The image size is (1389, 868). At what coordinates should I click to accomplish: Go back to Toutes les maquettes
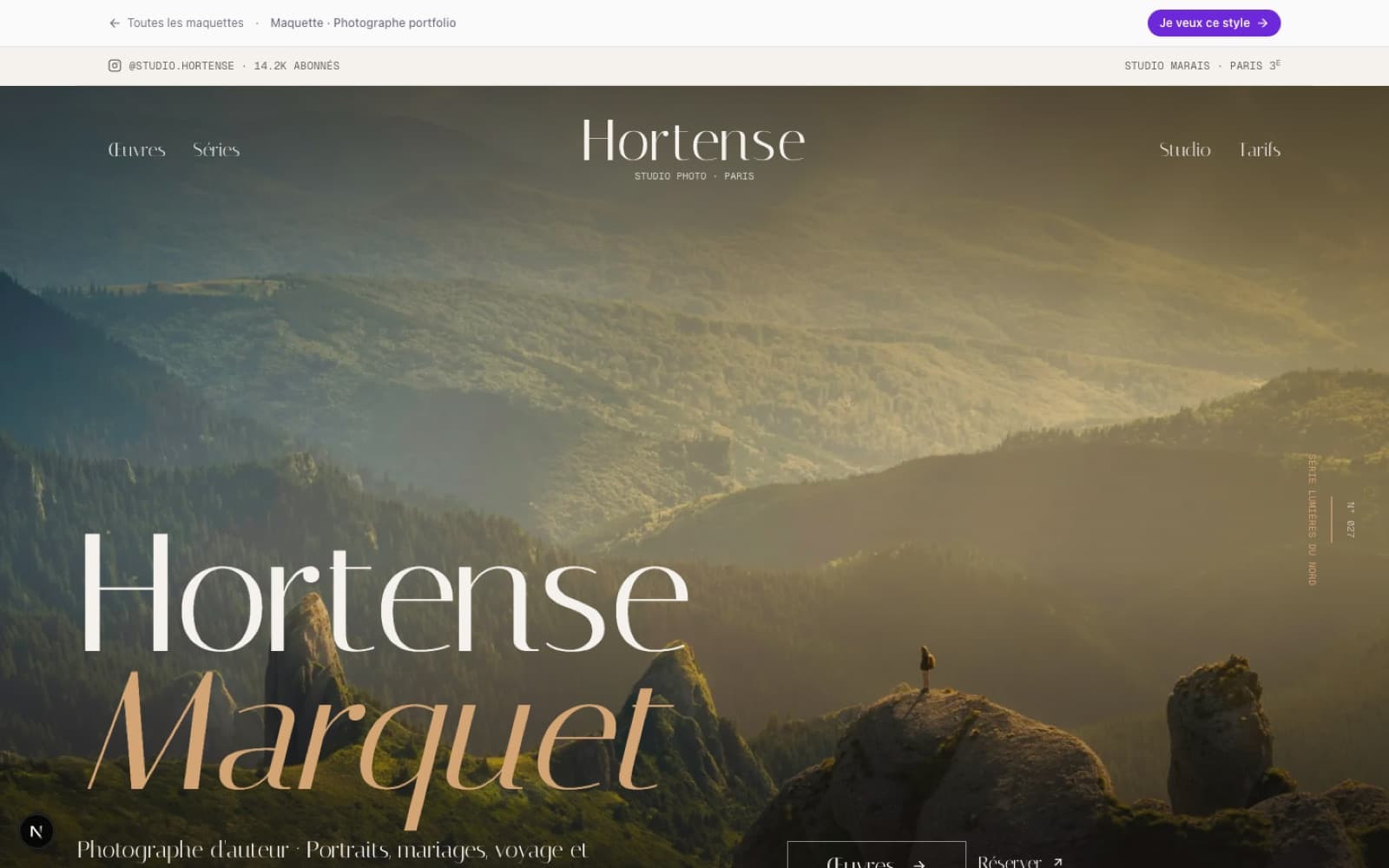click(176, 23)
